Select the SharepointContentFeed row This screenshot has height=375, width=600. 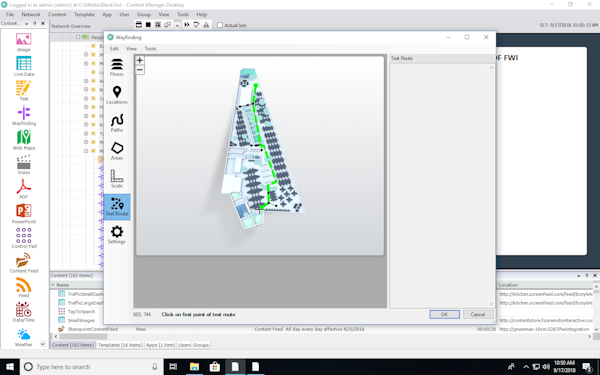(93, 329)
